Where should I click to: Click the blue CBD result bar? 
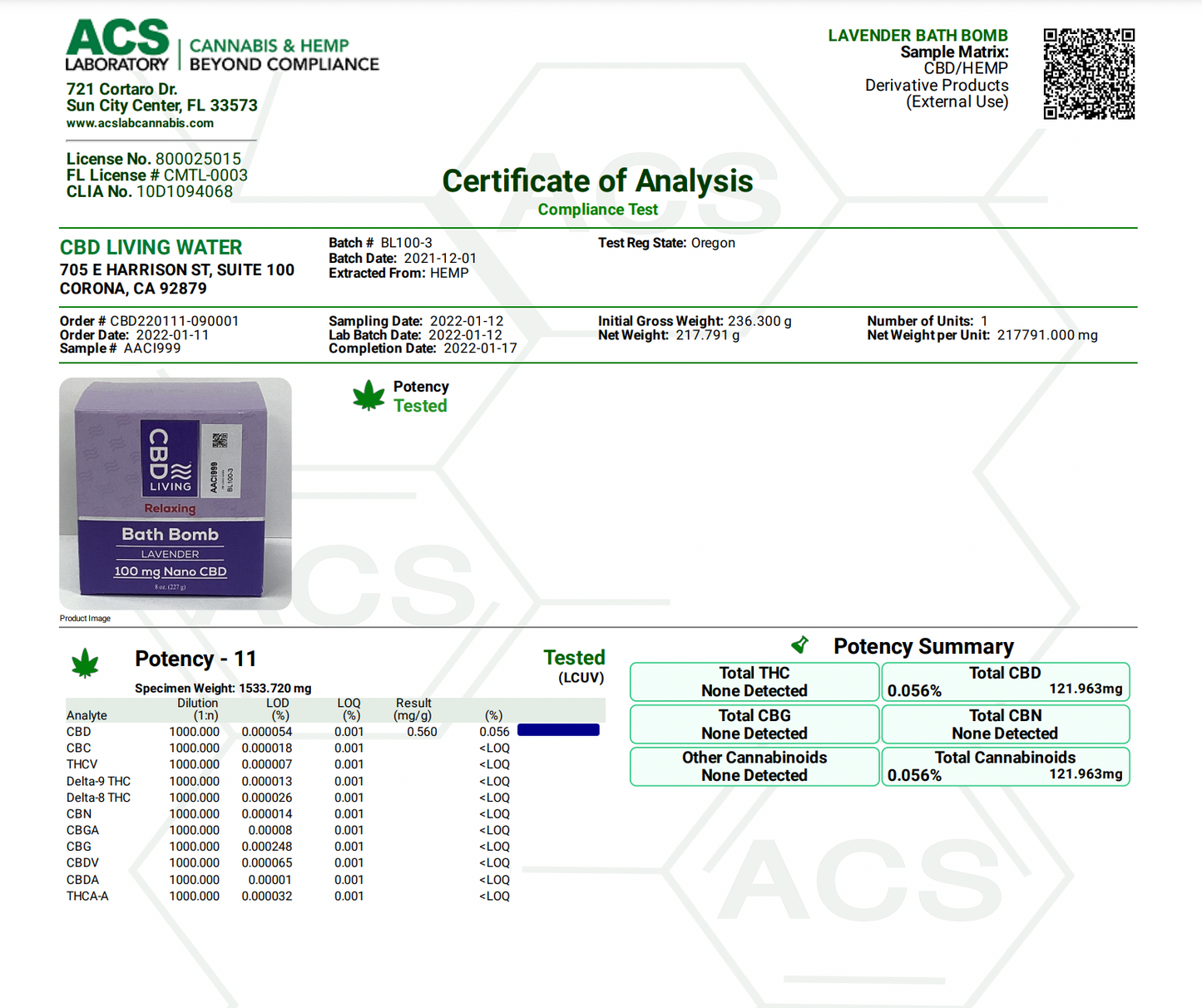(x=558, y=730)
